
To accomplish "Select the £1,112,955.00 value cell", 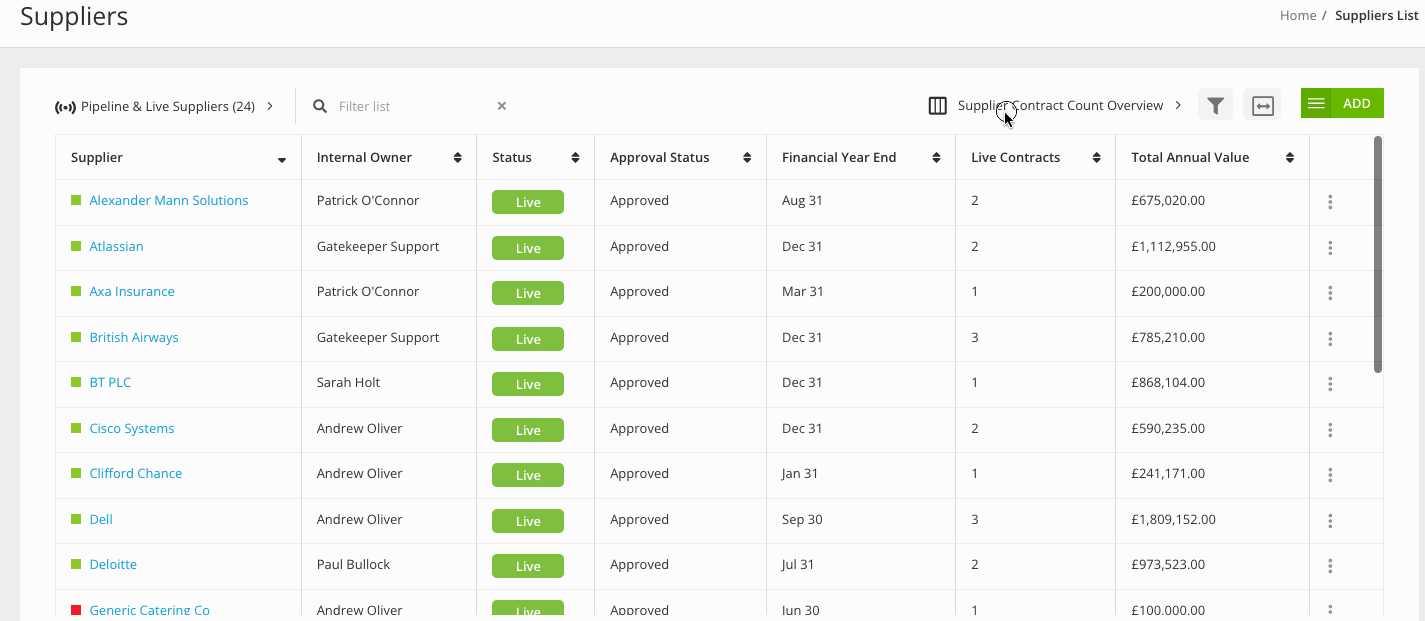I will point(1173,246).
